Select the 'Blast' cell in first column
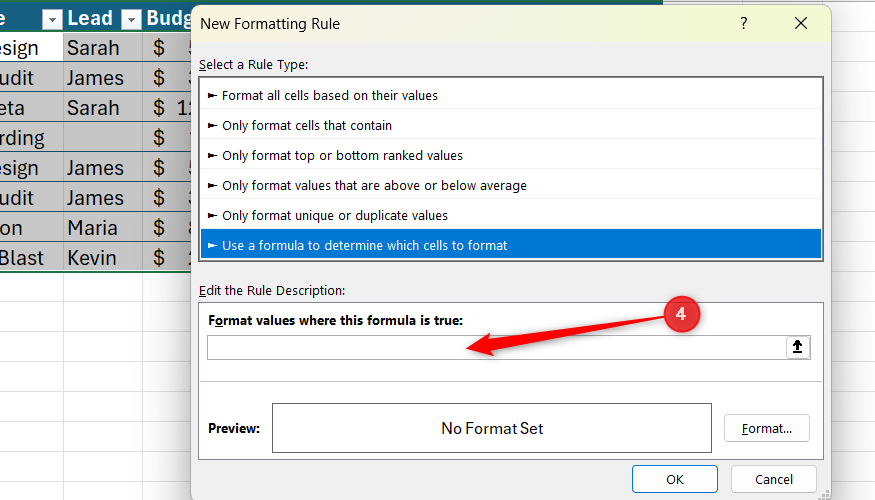The width and height of the screenshot is (875, 500). click(31, 258)
